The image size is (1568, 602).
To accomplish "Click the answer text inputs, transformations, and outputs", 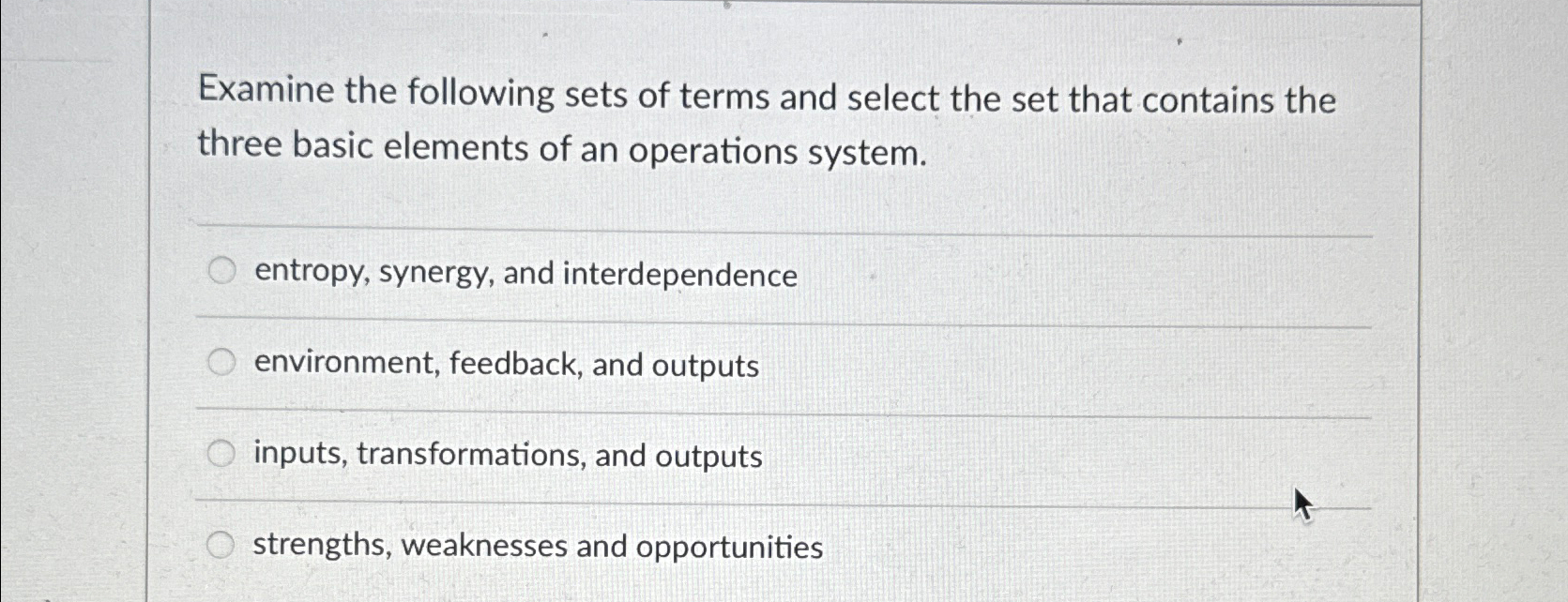I will click(x=507, y=456).
